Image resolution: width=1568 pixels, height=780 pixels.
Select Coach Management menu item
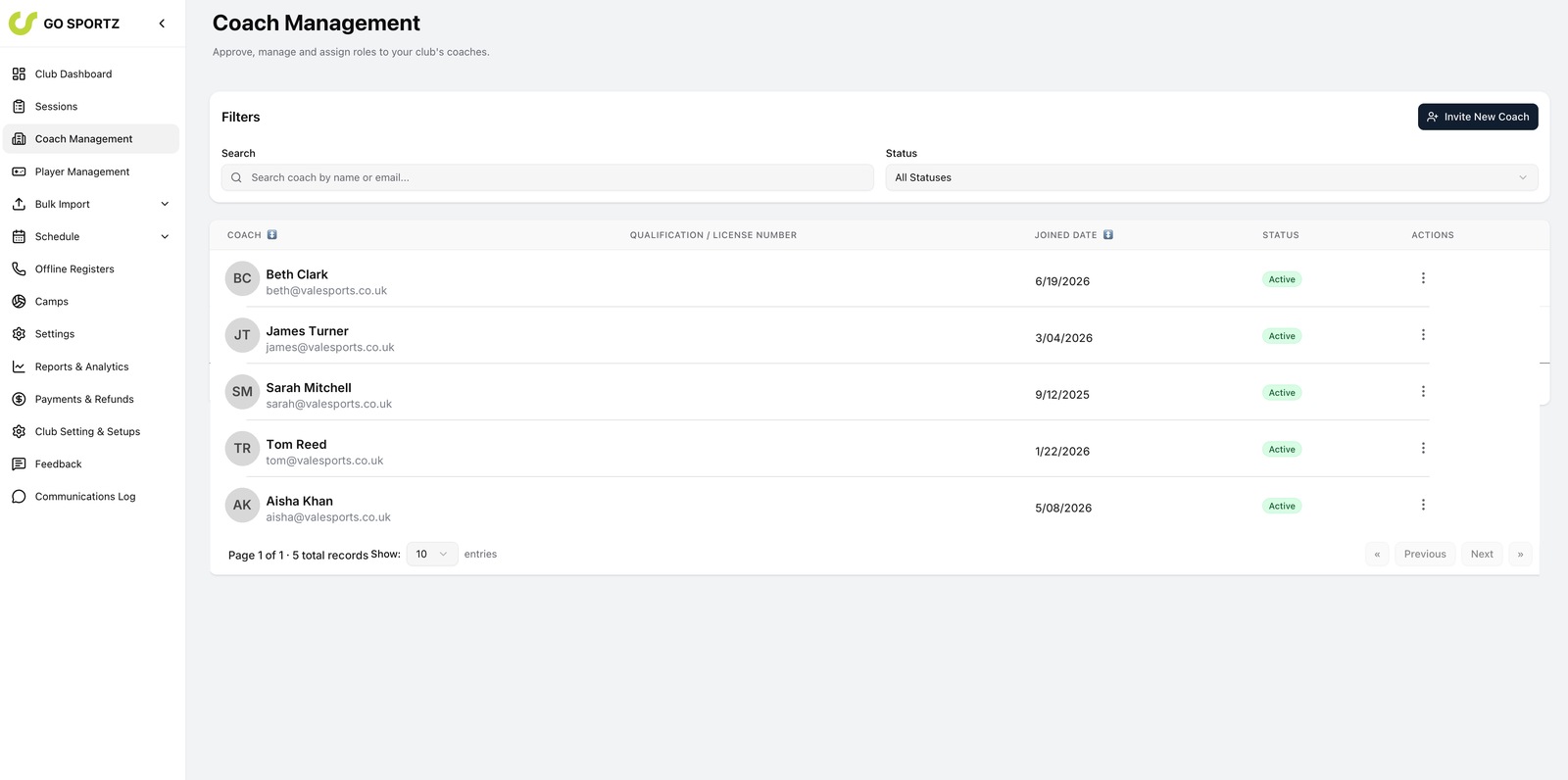click(91, 139)
